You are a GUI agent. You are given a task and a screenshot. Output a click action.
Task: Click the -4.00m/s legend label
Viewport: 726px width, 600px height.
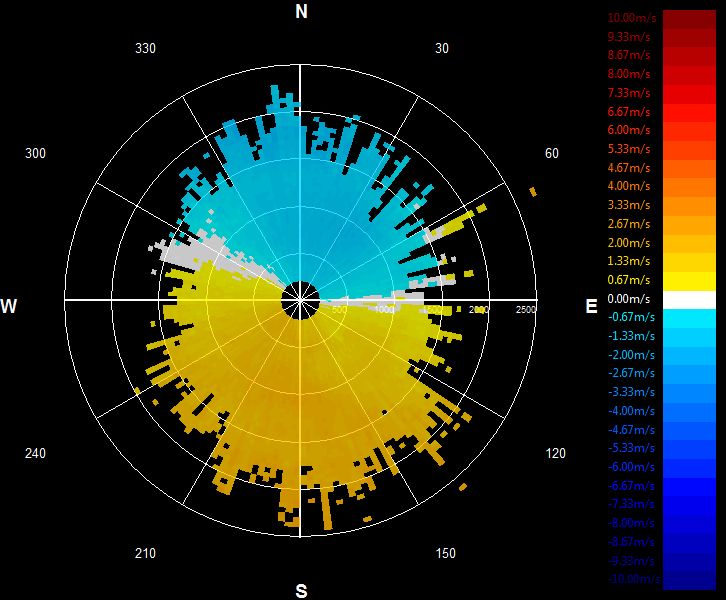[x=631, y=411]
